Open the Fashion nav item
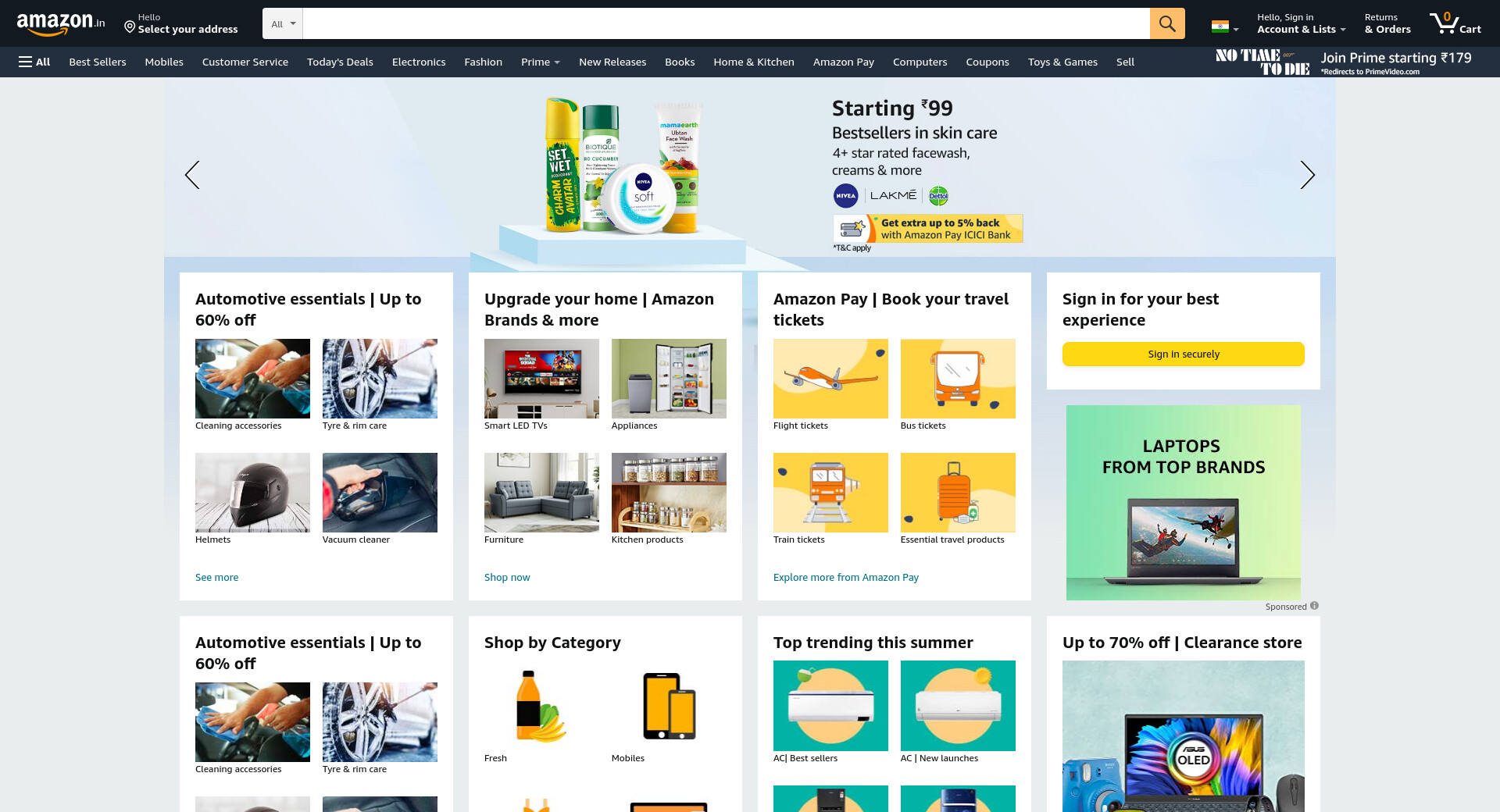1500x812 pixels. (x=484, y=62)
